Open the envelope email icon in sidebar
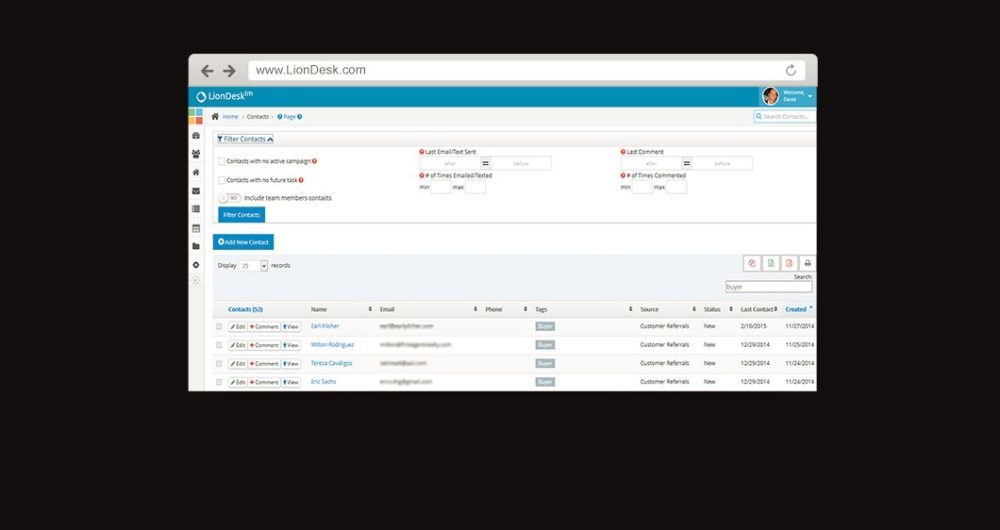The width and height of the screenshot is (1000, 530). pos(196,190)
